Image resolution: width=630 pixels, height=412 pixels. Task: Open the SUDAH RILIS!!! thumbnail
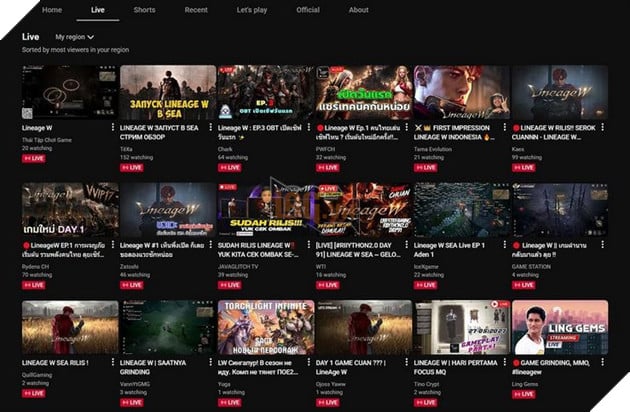tap(266, 210)
